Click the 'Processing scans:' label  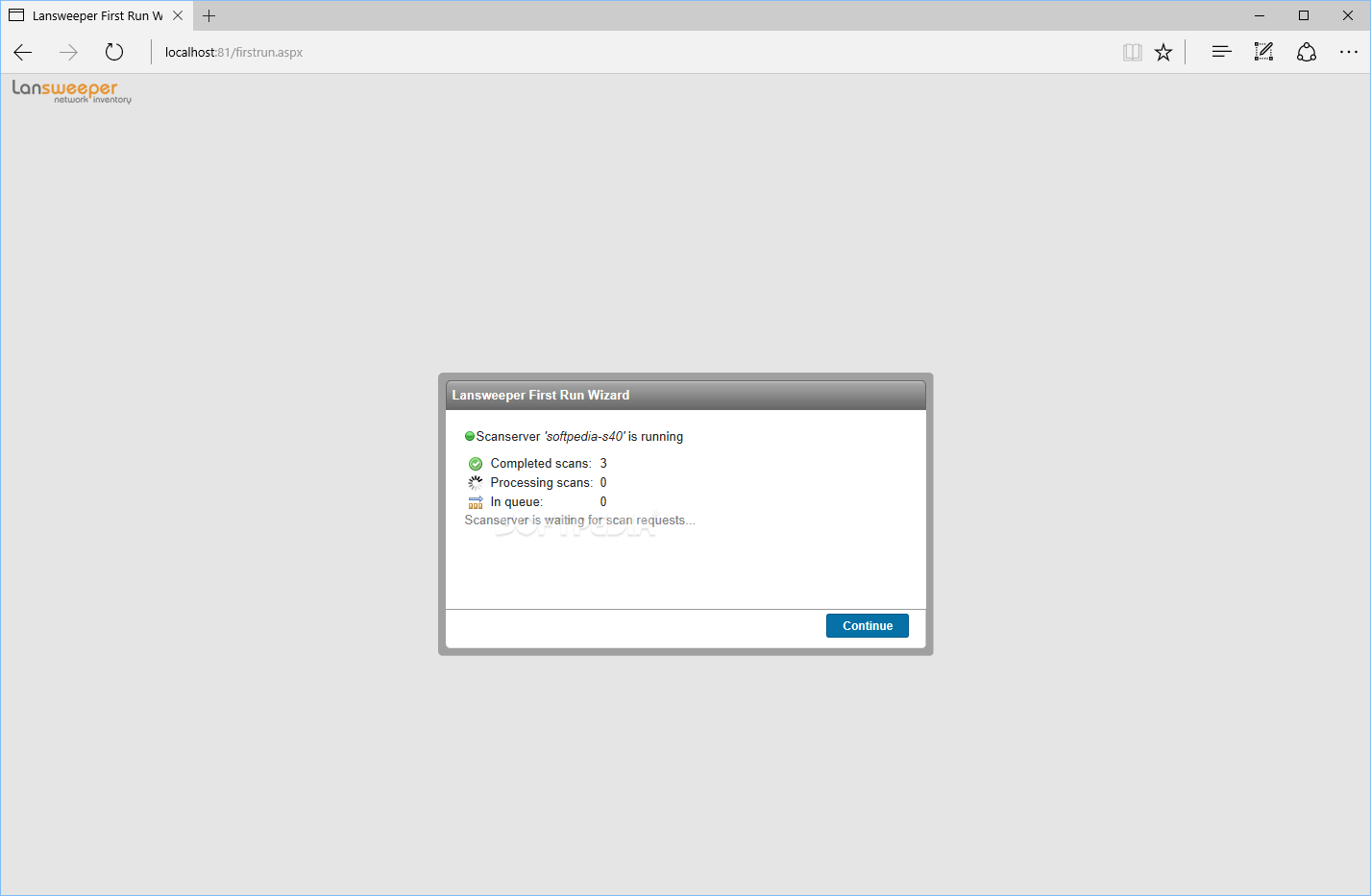coord(542,483)
